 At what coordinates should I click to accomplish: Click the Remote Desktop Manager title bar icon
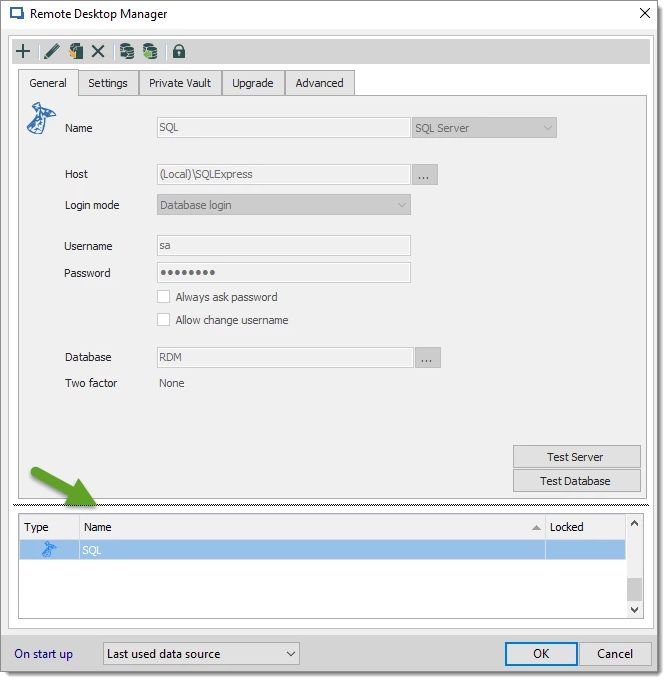click(17, 13)
